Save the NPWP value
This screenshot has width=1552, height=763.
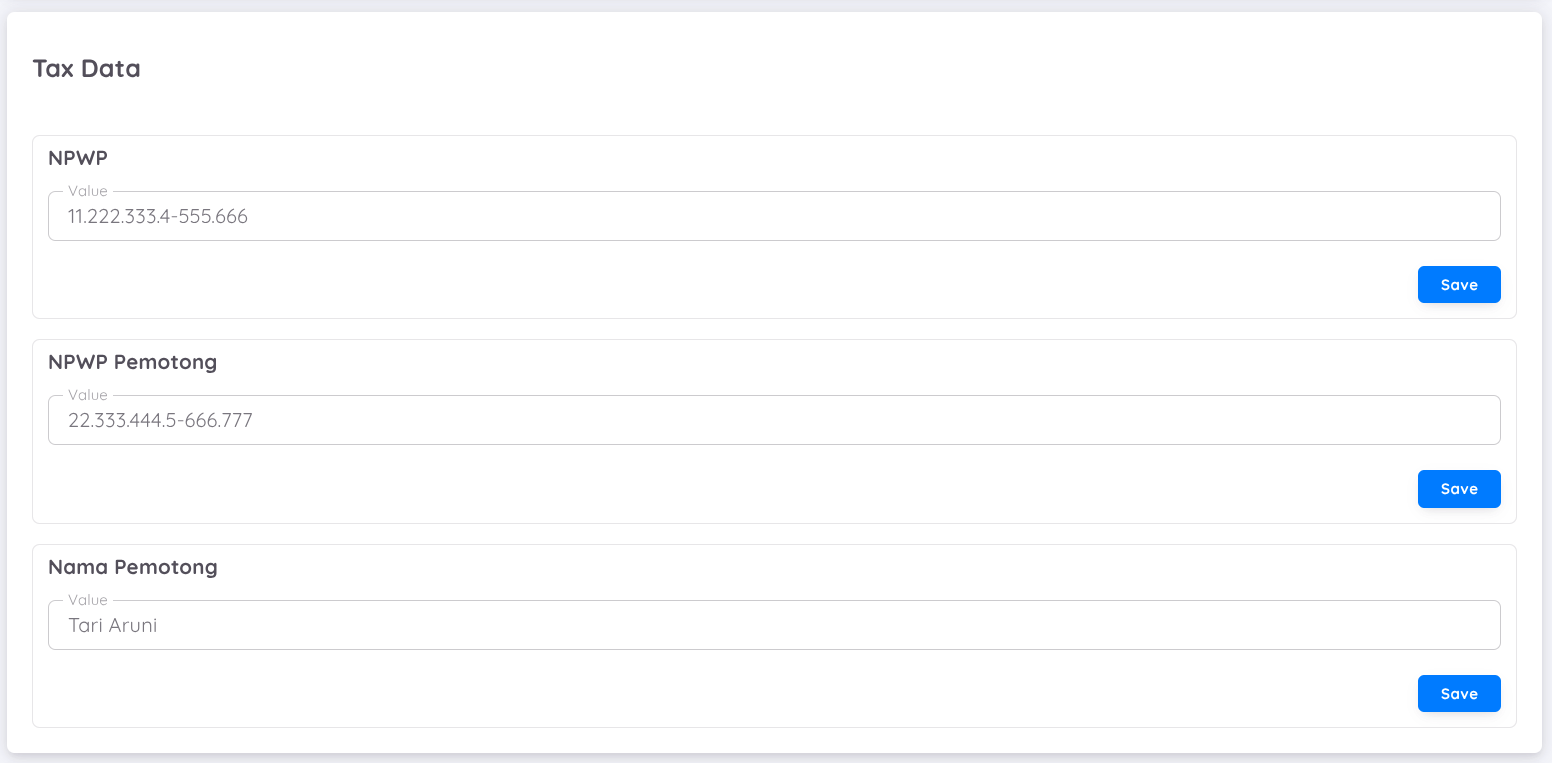coord(1459,285)
